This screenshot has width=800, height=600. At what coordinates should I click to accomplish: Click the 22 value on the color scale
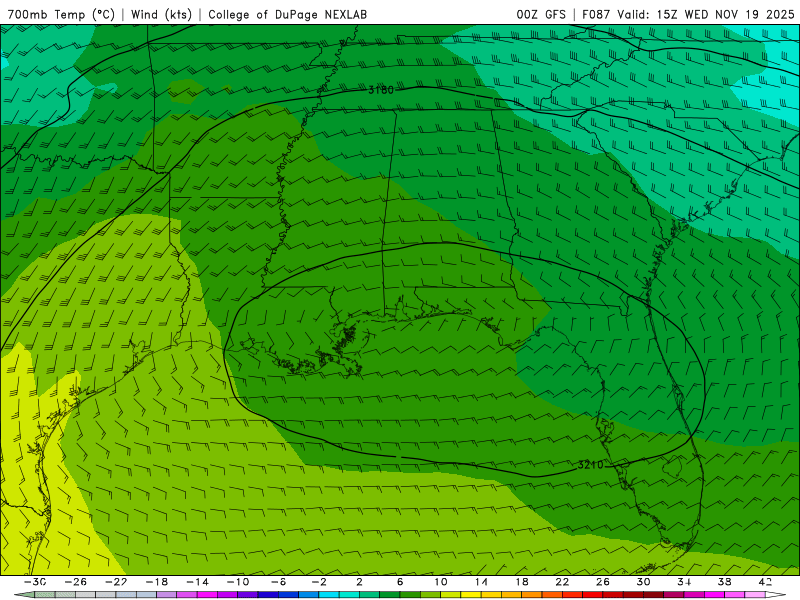coord(562,582)
